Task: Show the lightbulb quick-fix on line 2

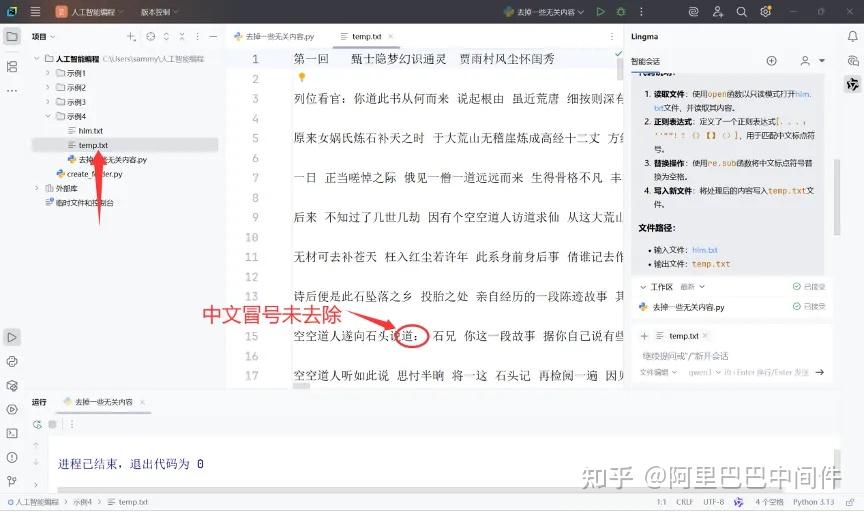Action: [x=301, y=77]
